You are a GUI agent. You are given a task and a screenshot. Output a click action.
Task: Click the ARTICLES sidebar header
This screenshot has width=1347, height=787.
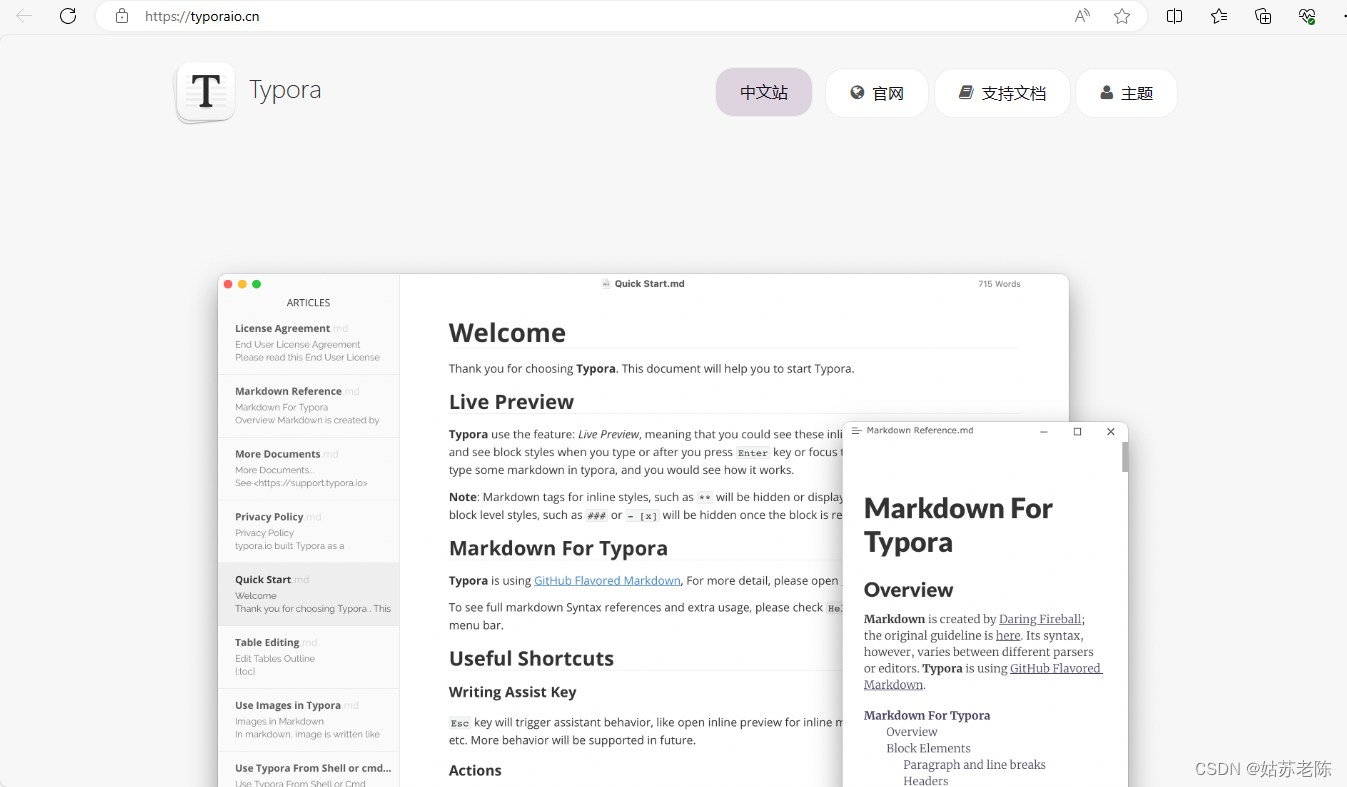pos(308,302)
